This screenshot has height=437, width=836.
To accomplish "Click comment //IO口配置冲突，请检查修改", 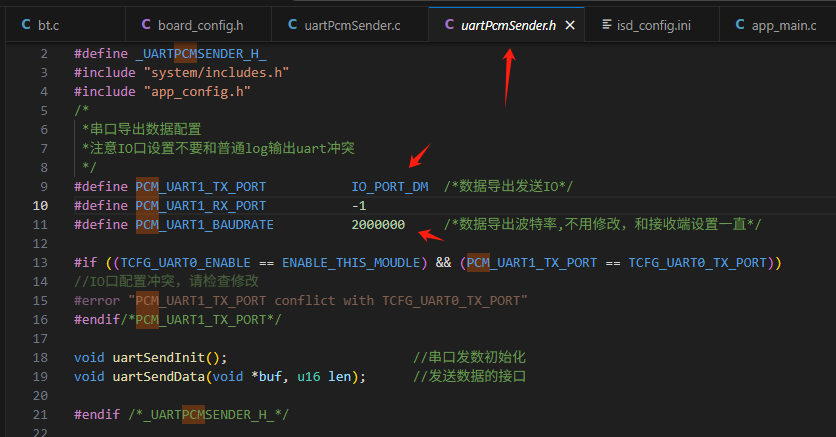I will tap(166, 281).
